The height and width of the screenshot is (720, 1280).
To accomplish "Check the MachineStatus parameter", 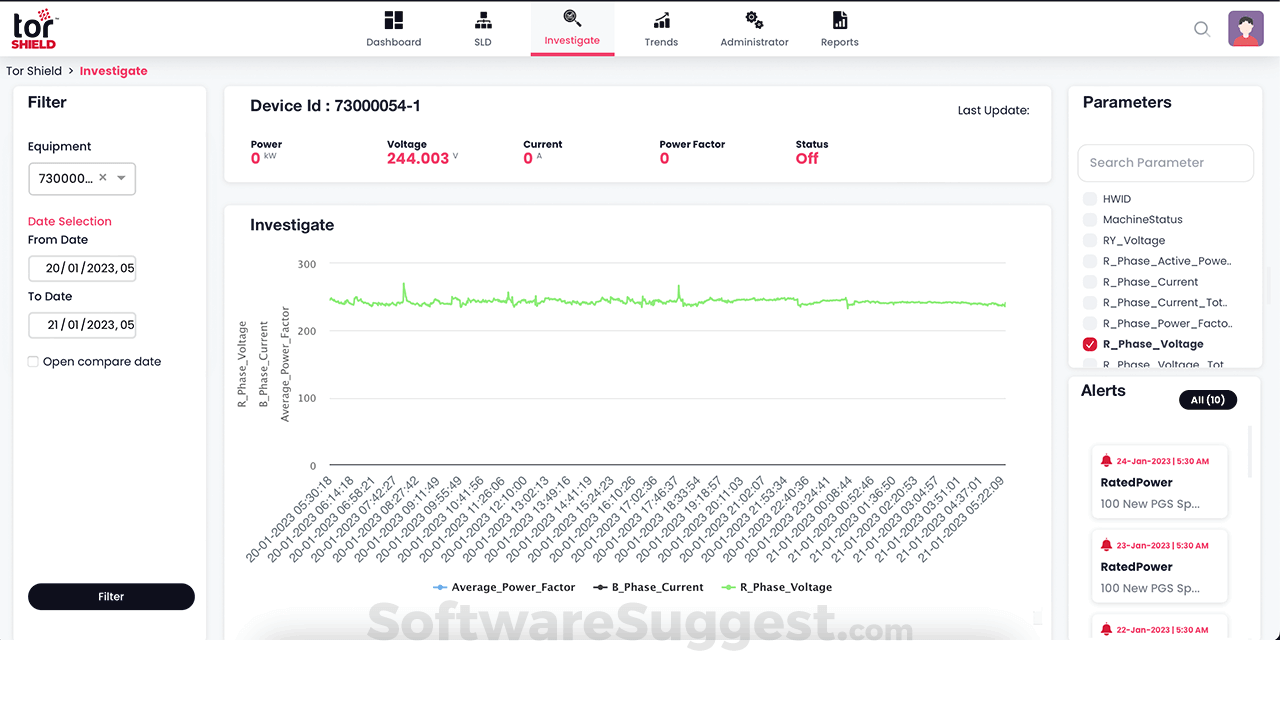I will [1090, 220].
